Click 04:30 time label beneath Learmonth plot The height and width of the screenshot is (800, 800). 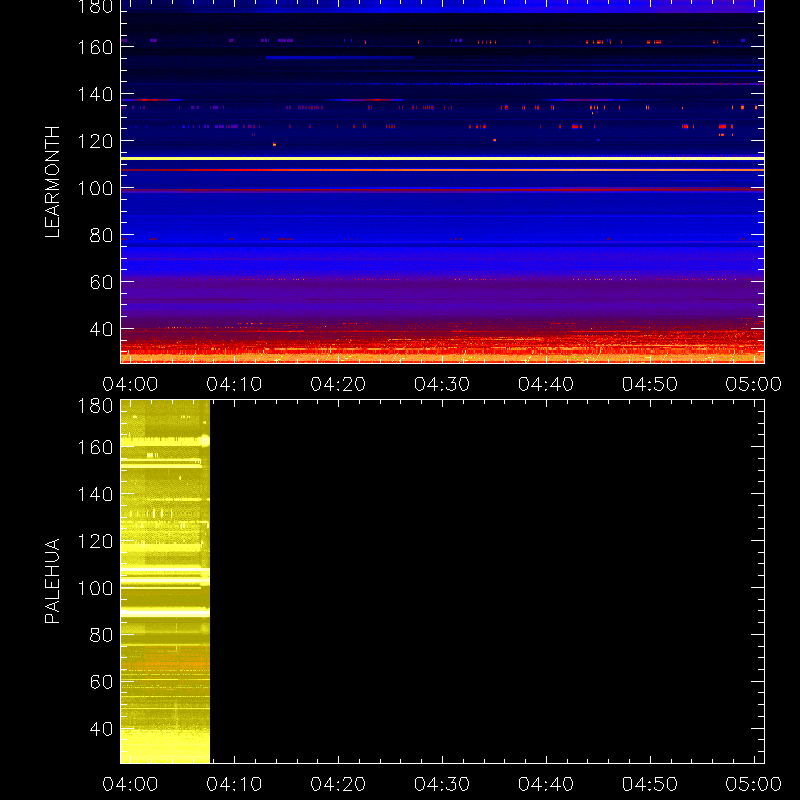click(x=442, y=384)
